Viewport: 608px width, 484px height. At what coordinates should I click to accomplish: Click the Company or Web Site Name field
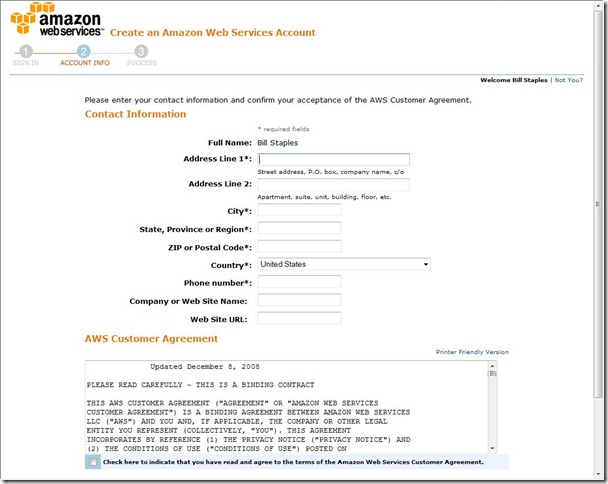(299, 300)
